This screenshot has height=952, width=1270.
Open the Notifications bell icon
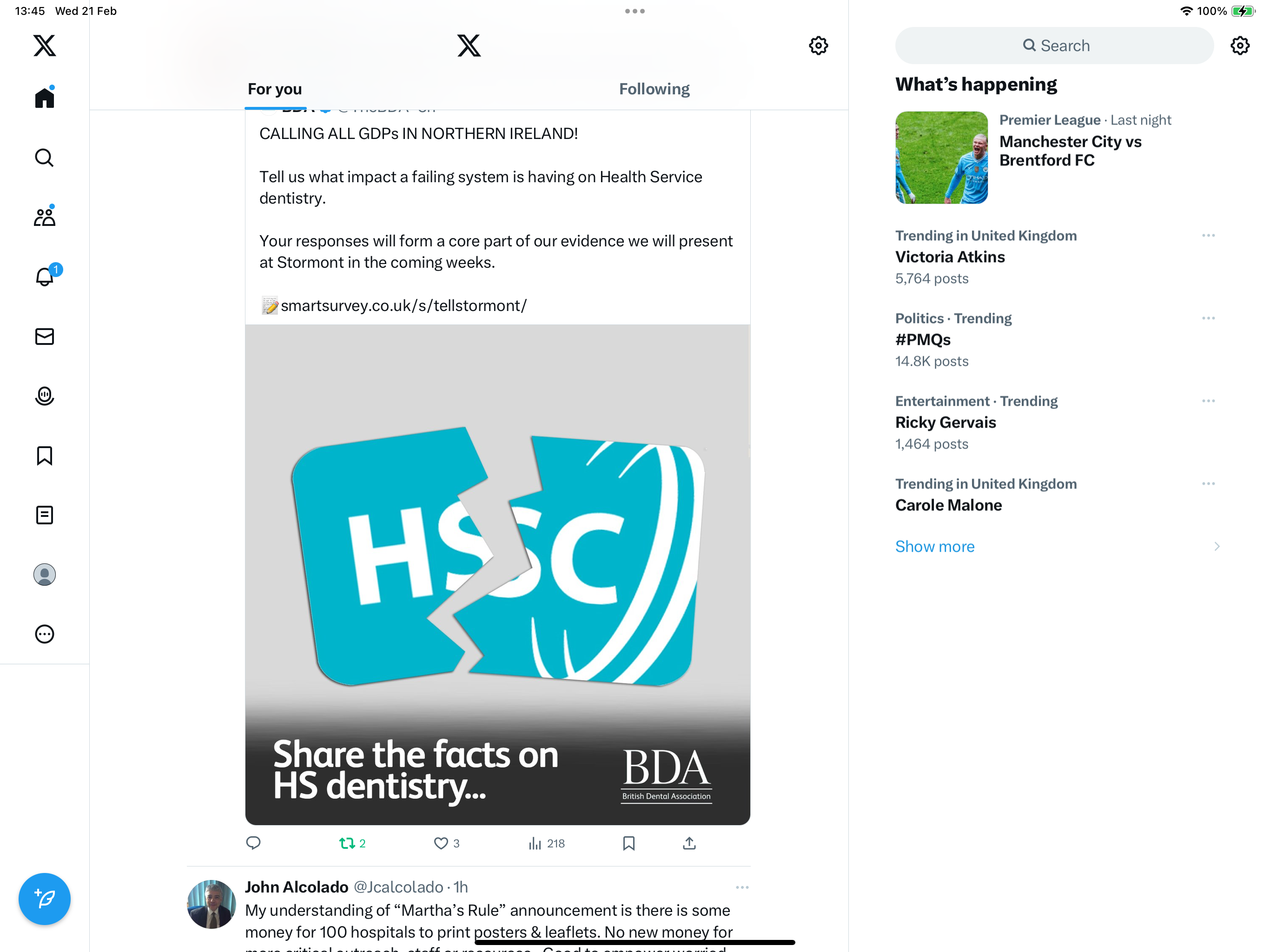tap(46, 276)
